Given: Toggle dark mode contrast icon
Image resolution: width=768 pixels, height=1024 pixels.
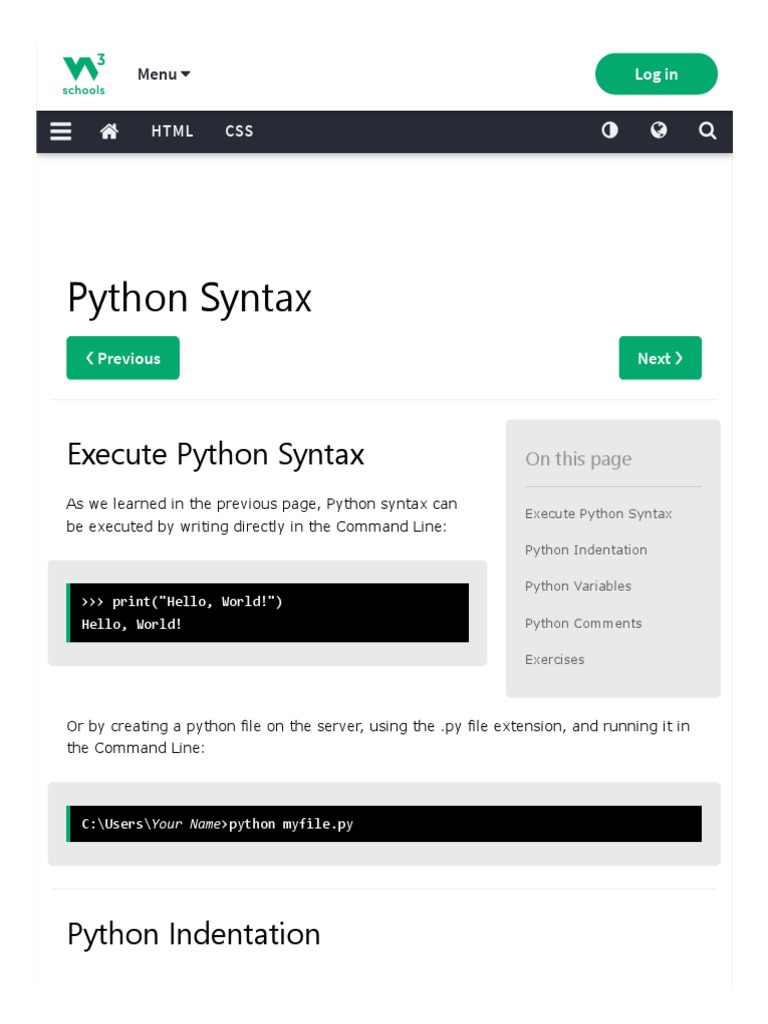Looking at the screenshot, I should point(609,130).
